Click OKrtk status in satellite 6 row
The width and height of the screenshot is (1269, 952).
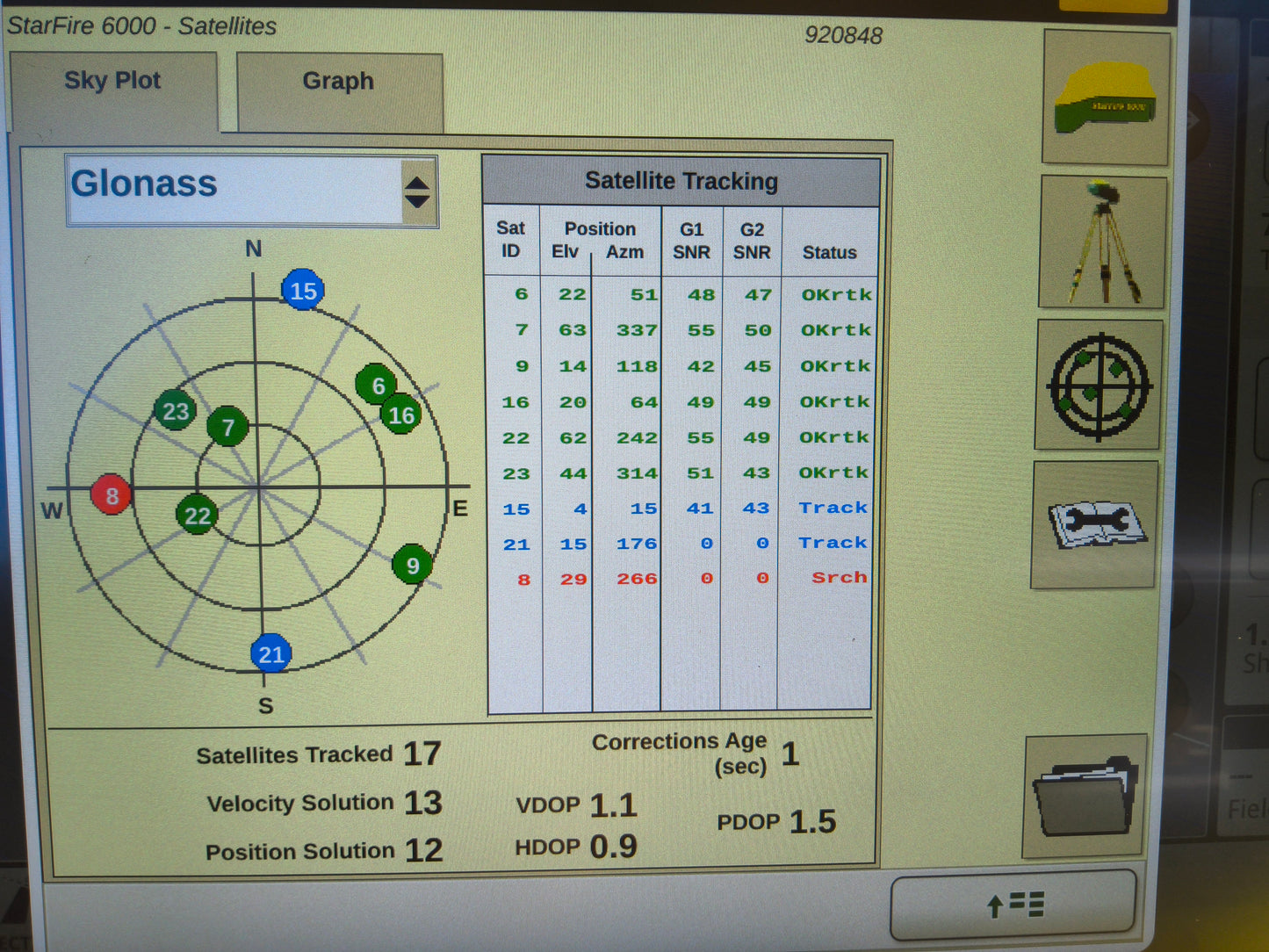coord(836,294)
